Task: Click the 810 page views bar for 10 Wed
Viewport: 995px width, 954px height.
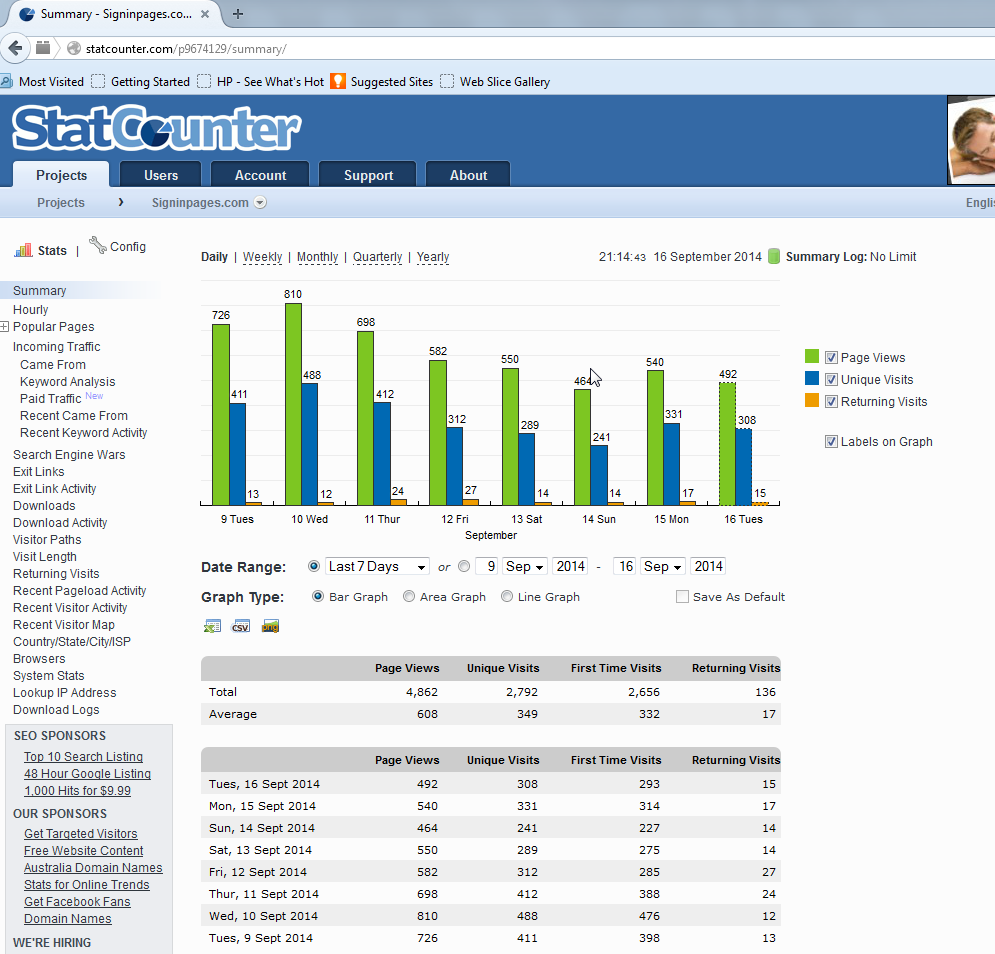Action: pos(293,404)
